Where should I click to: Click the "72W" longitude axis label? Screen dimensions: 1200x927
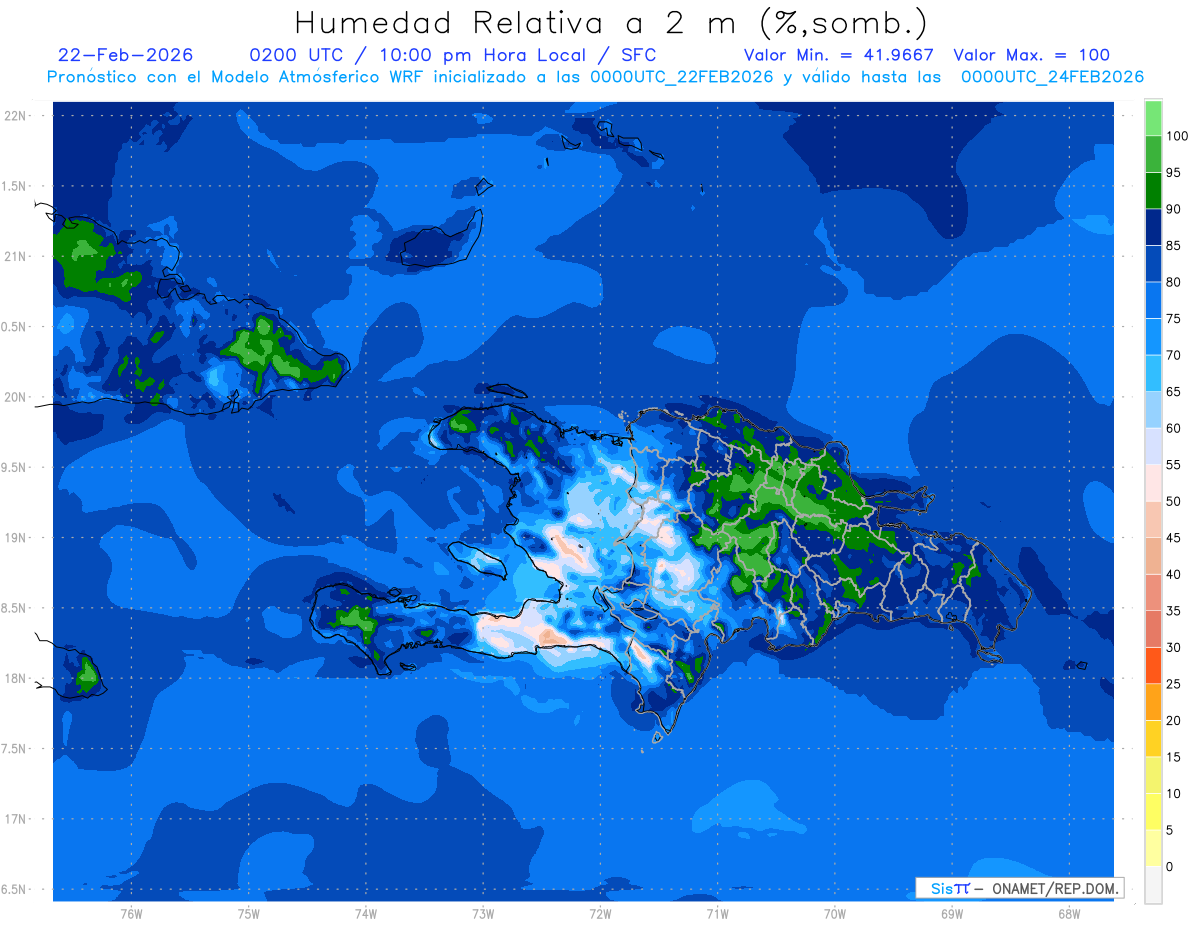pos(600,914)
